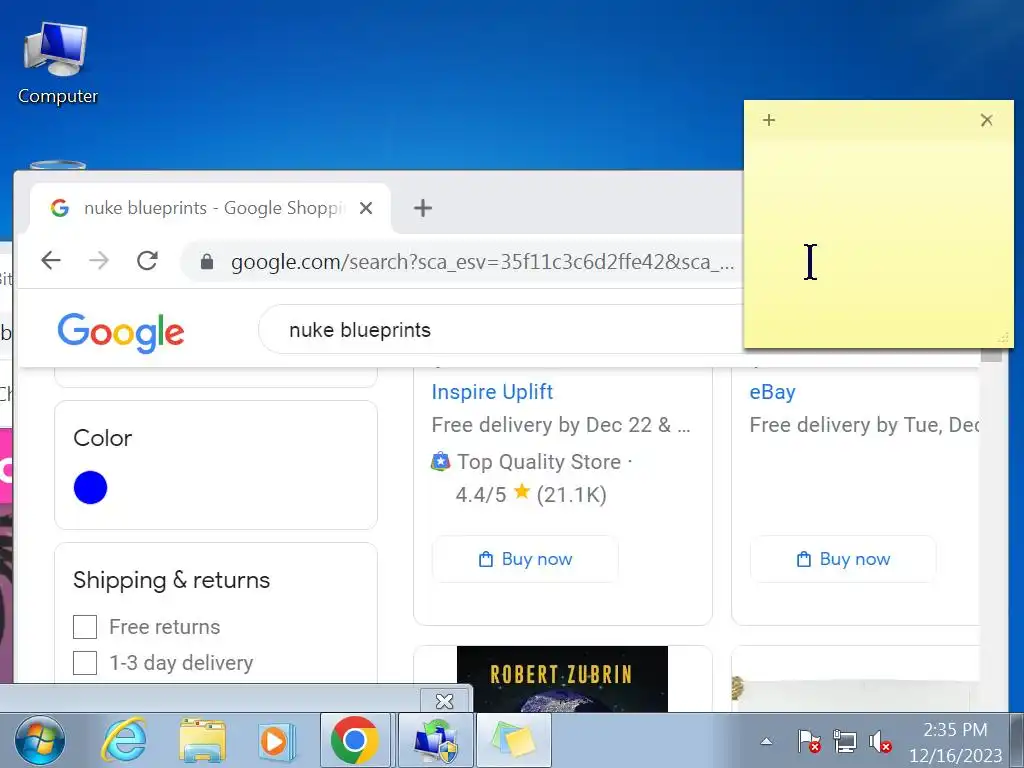Go to Google home via the logo
The image size is (1024, 768).
tap(121, 332)
